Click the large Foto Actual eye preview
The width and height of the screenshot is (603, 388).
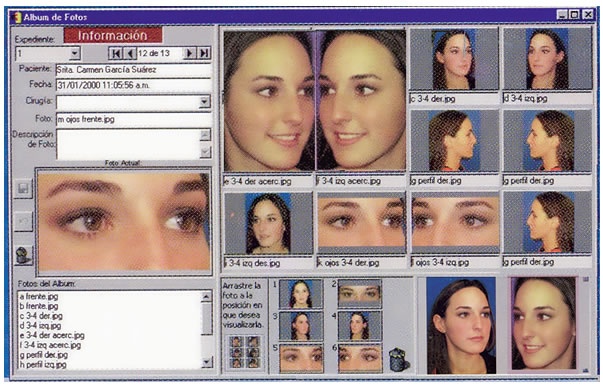coord(124,222)
